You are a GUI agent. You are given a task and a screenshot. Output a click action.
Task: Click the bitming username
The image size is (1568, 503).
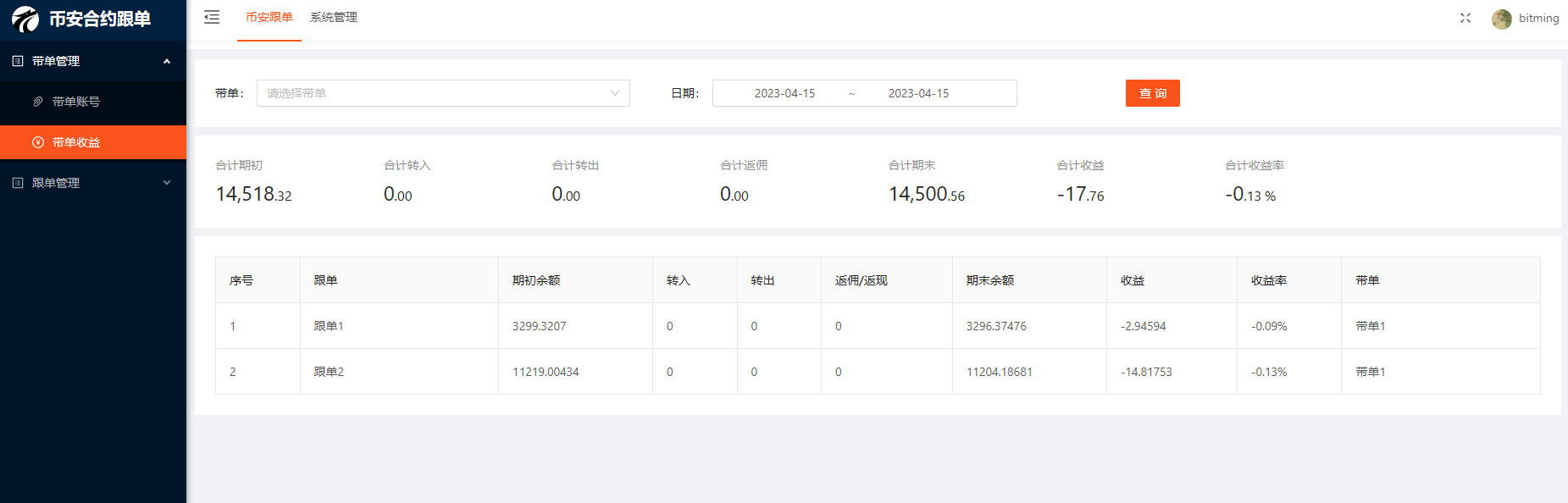[1538, 18]
